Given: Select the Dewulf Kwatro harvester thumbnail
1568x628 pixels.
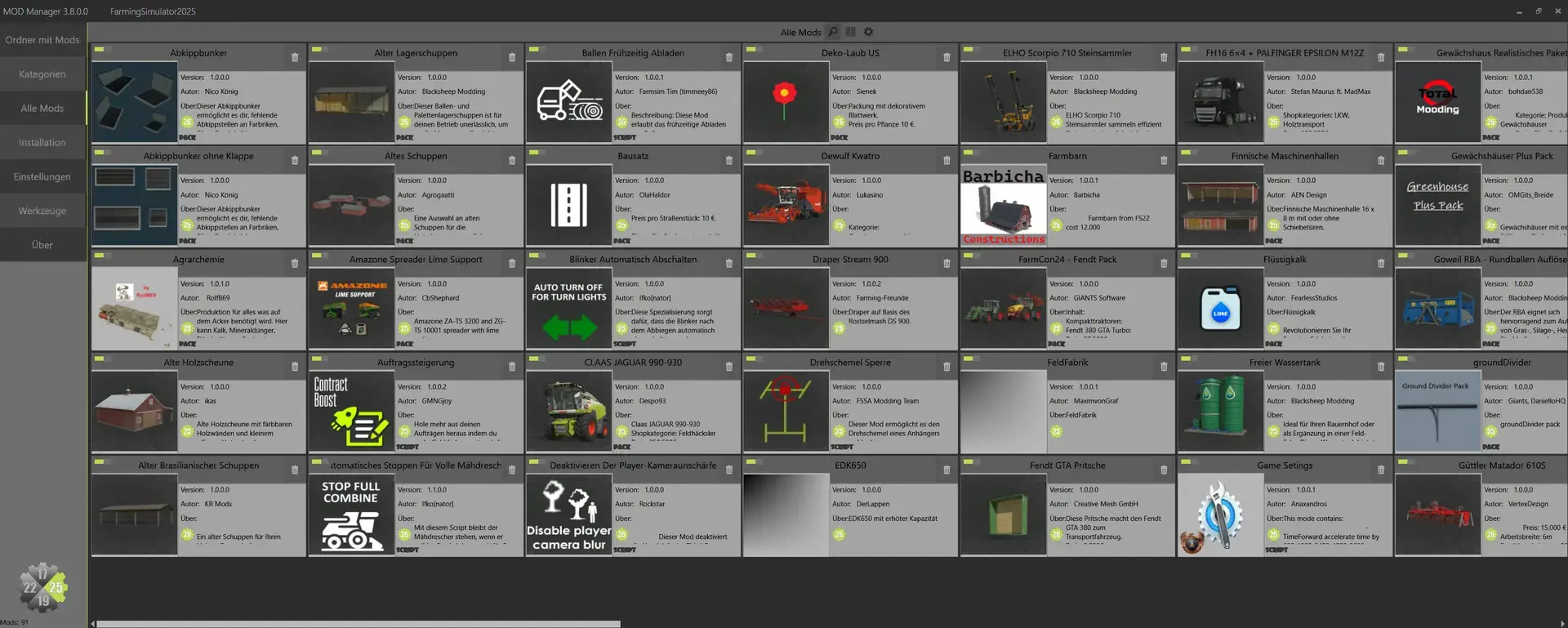Looking at the screenshot, I should coord(786,205).
